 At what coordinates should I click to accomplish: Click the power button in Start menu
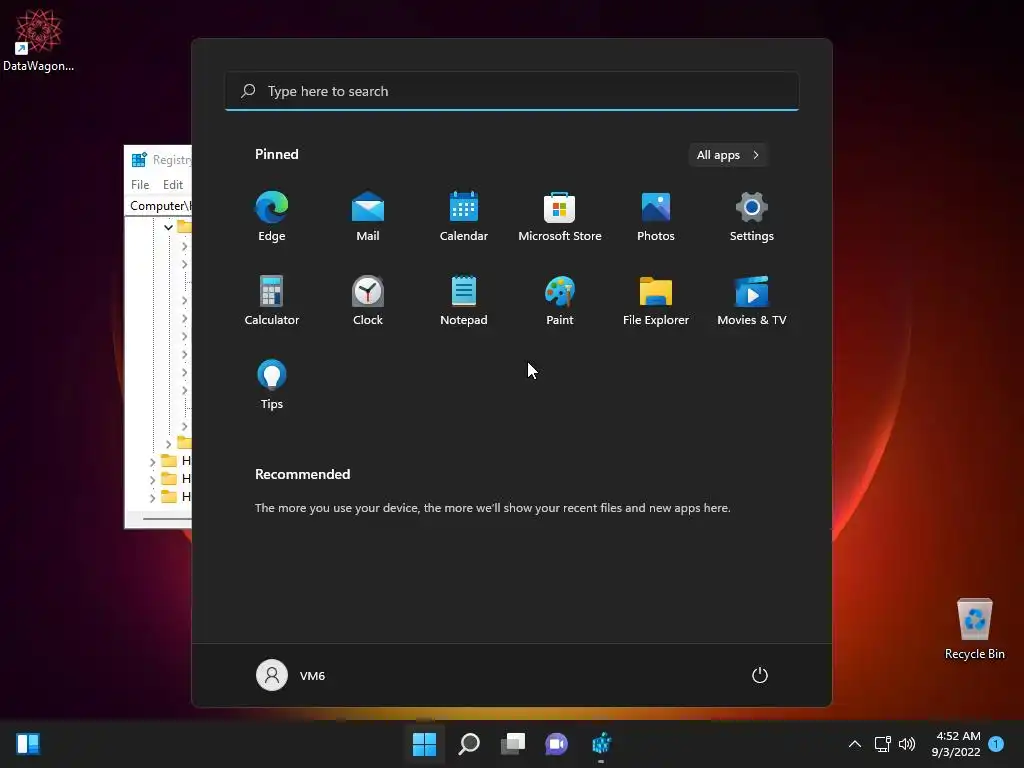(x=760, y=675)
